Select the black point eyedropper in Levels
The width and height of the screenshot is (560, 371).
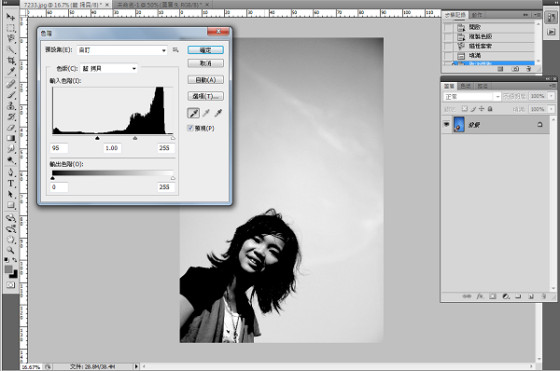coord(194,113)
